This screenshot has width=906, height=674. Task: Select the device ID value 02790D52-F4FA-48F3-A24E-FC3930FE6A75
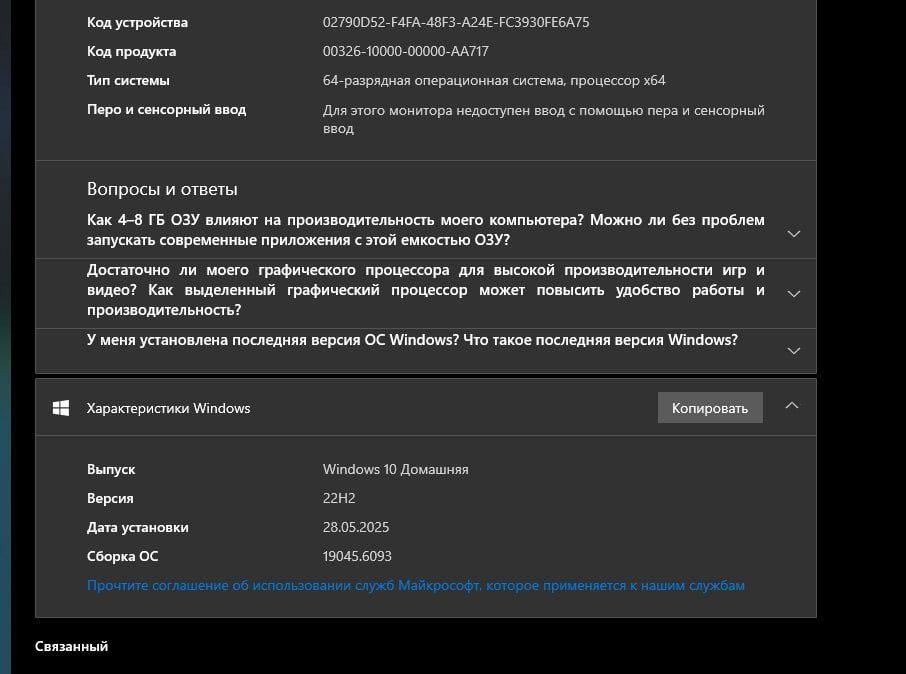(x=456, y=23)
